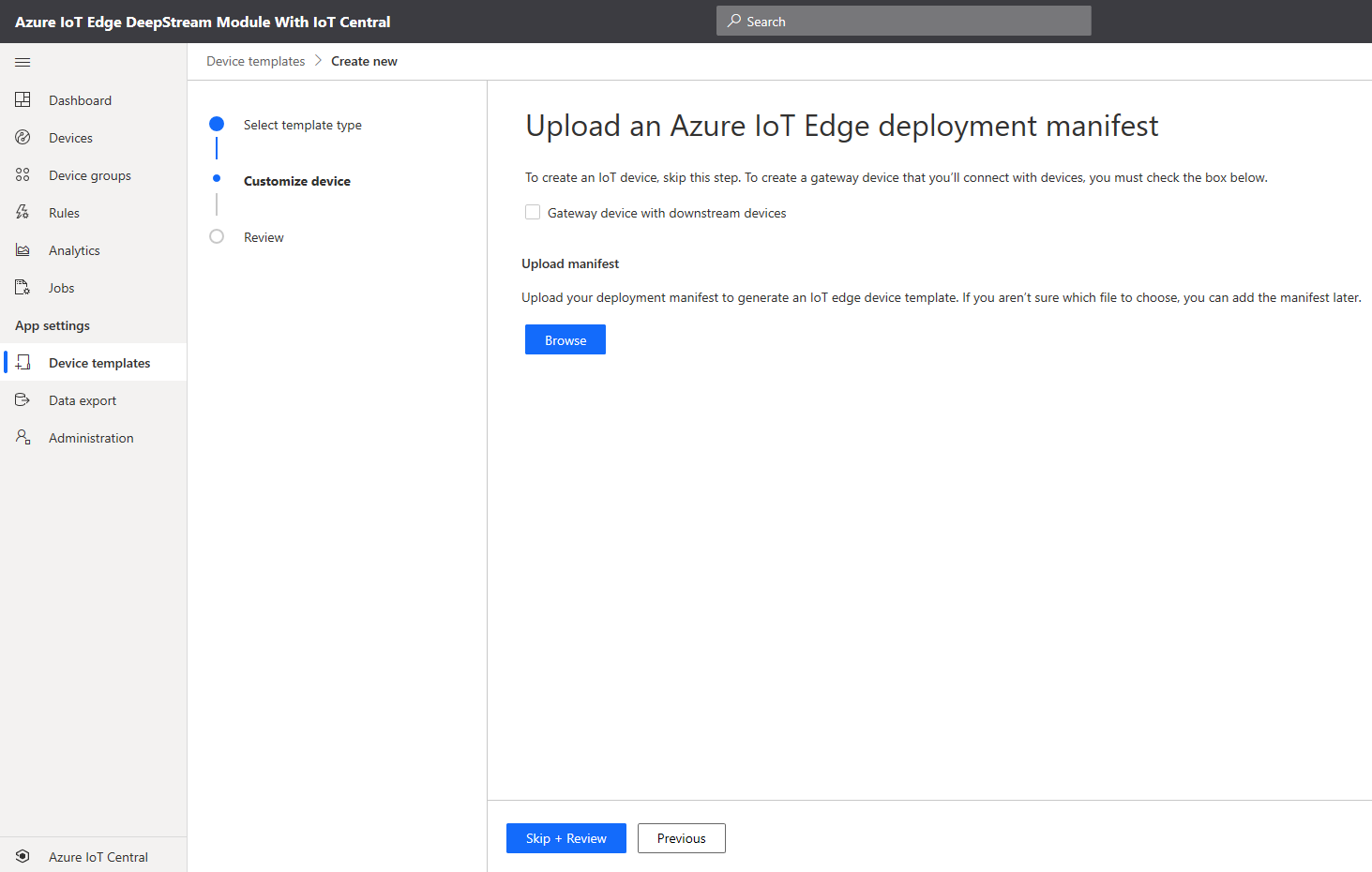Click the Data export icon
Viewport: 1372px width, 872px height.
[x=23, y=399]
